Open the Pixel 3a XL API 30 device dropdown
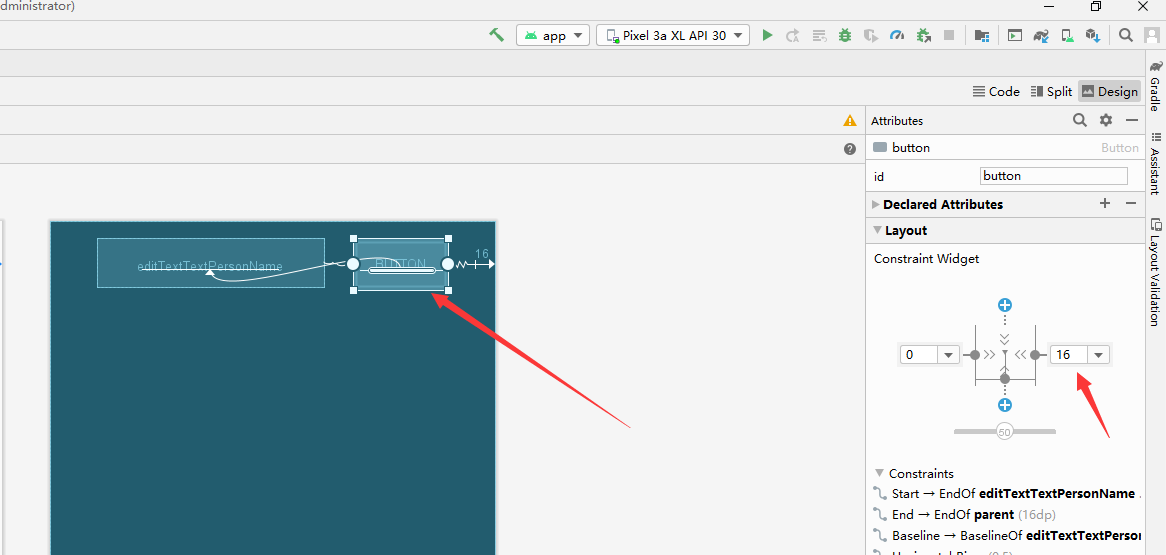This screenshot has width=1166, height=555. 673,35
